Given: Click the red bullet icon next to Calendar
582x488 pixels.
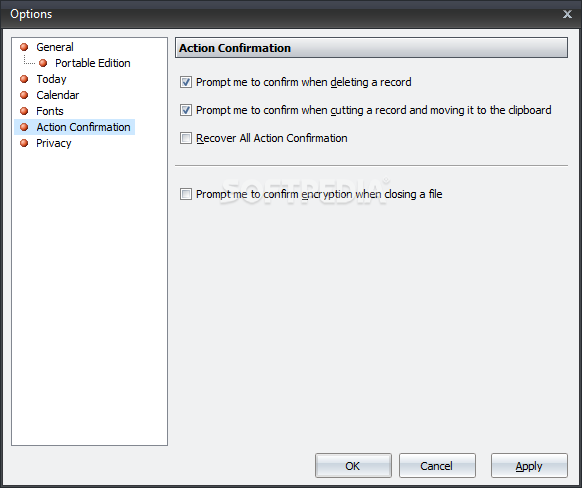Looking at the screenshot, I should pyautogui.click(x=24, y=95).
